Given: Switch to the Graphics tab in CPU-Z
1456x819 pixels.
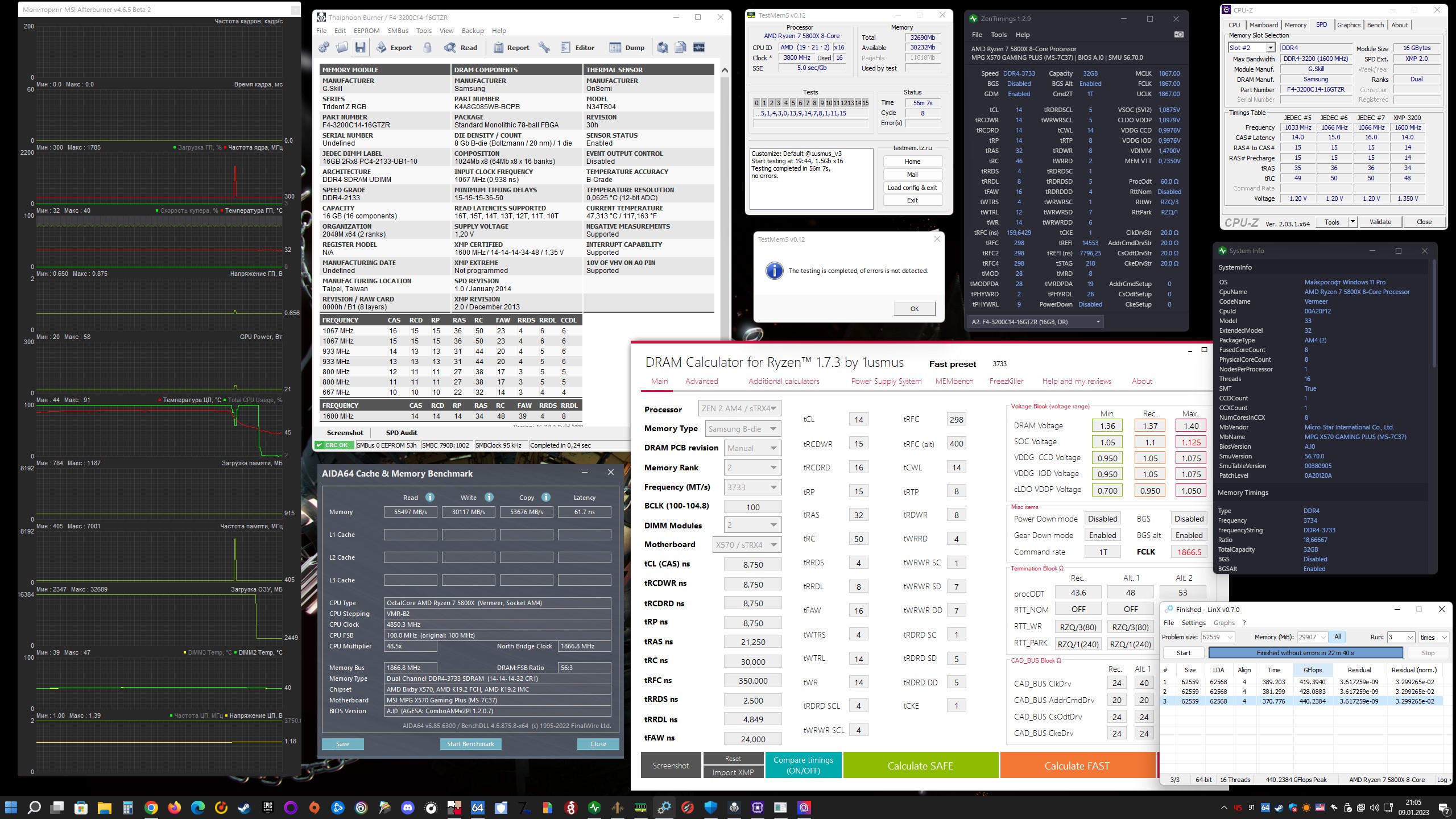Looking at the screenshot, I should pyautogui.click(x=1349, y=25).
